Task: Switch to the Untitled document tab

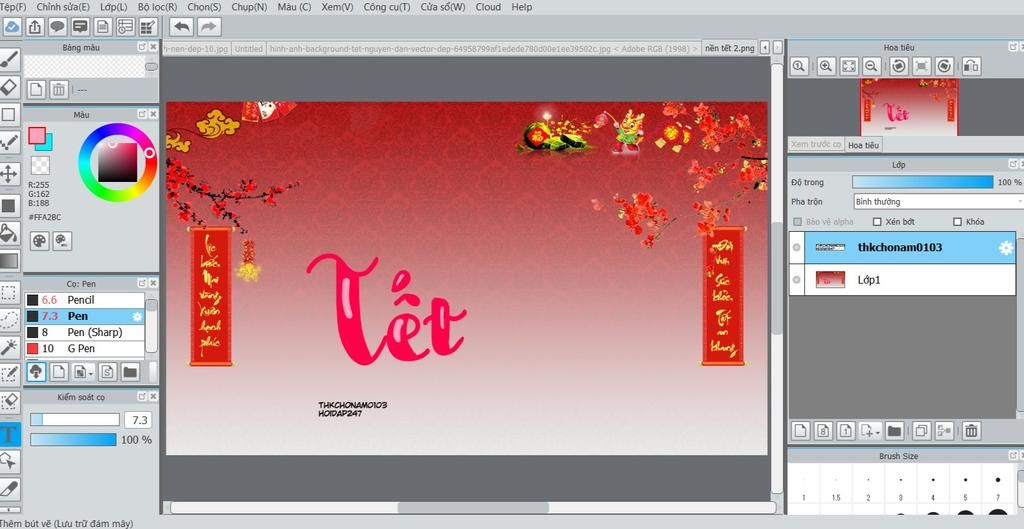Action: 248,48
